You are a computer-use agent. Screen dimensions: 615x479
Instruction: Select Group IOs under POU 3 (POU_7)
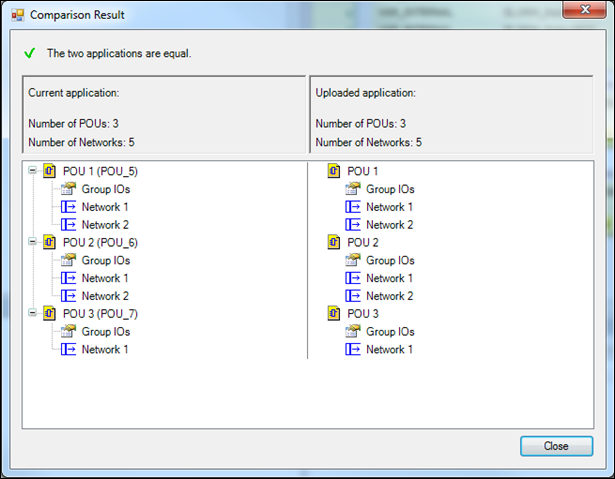point(106,332)
